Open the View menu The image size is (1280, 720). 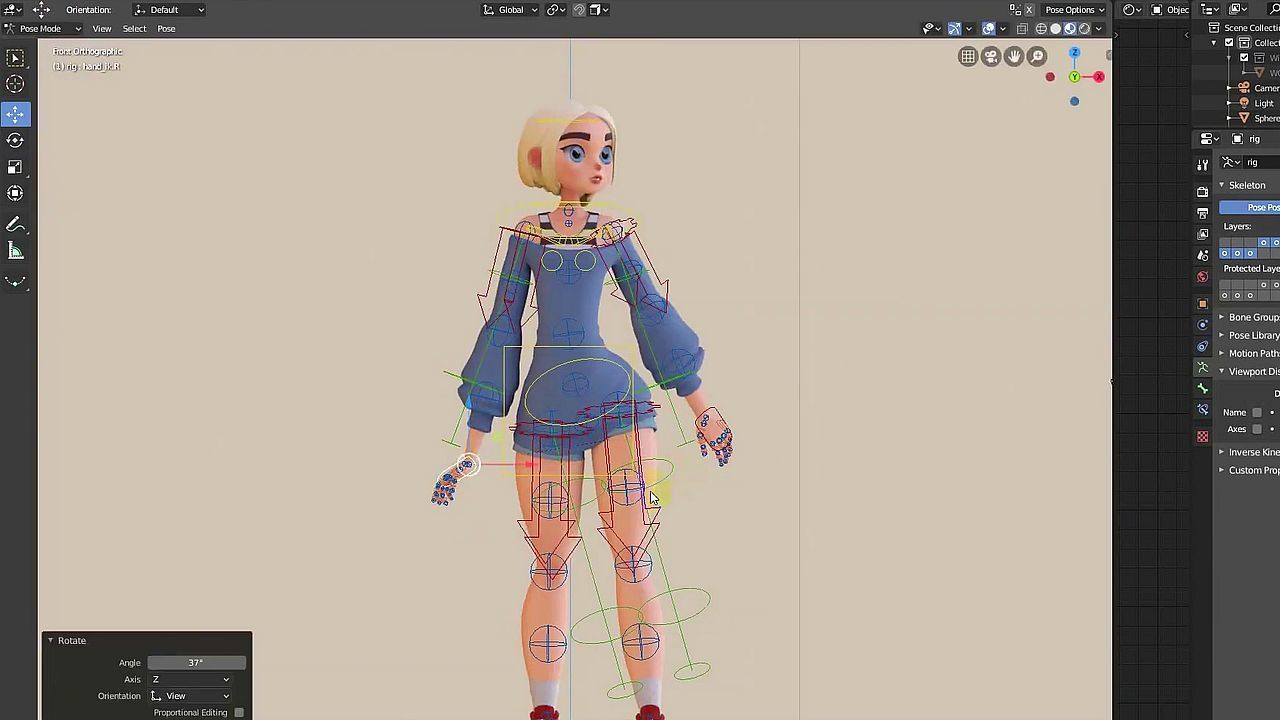(101, 28)
